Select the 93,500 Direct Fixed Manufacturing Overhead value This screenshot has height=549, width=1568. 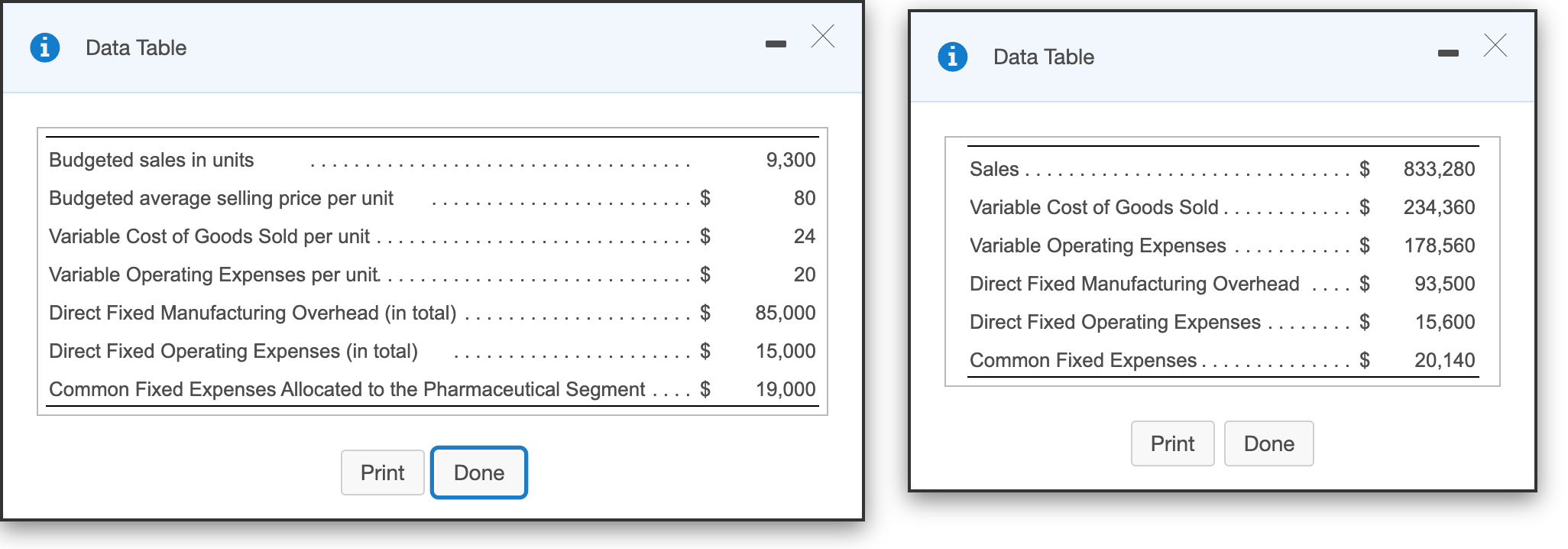click(x=1444, y=284)
